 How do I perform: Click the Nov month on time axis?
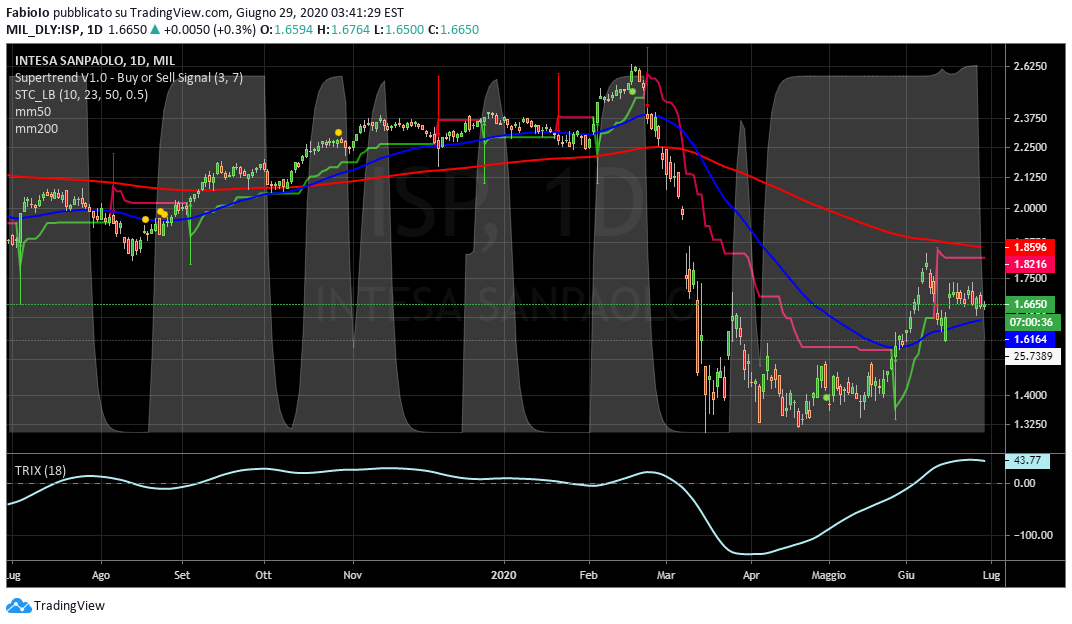353,575
